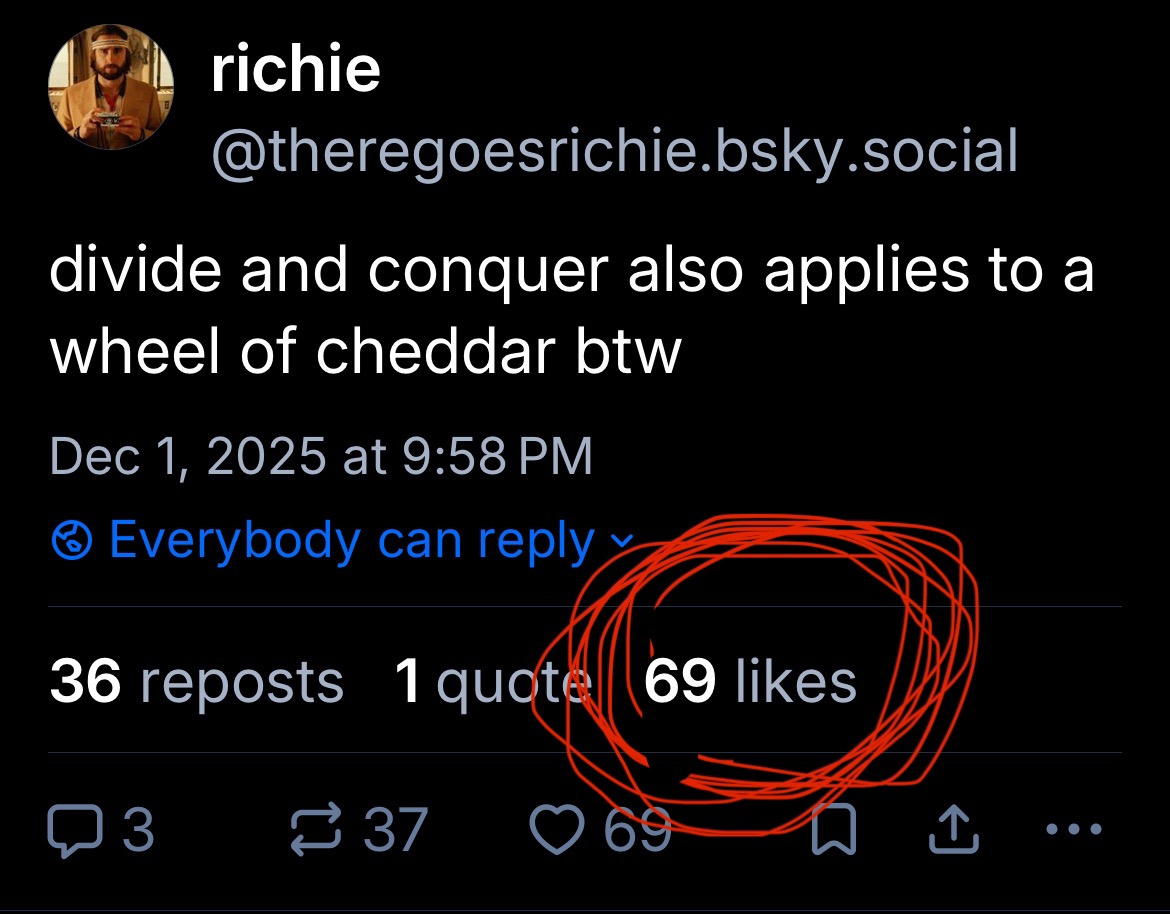Click the repost count 37
1170x914 pixels.
tap(394, 829)
